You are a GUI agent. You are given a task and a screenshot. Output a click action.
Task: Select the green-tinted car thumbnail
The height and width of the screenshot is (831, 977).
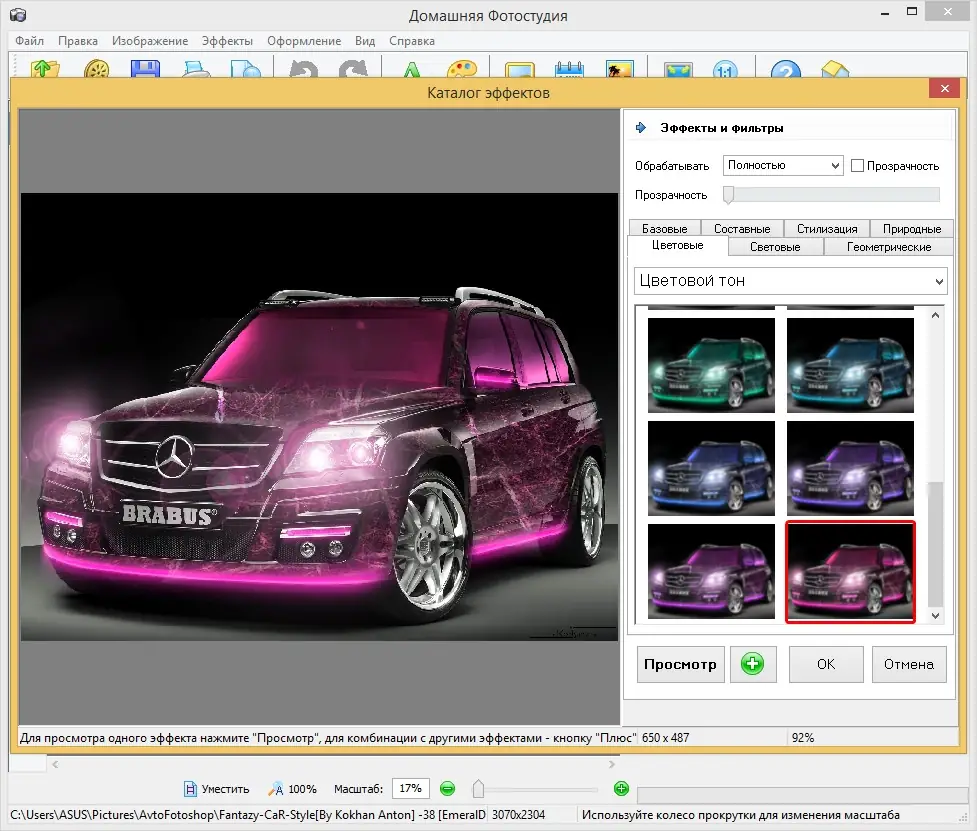click(711, 364)
